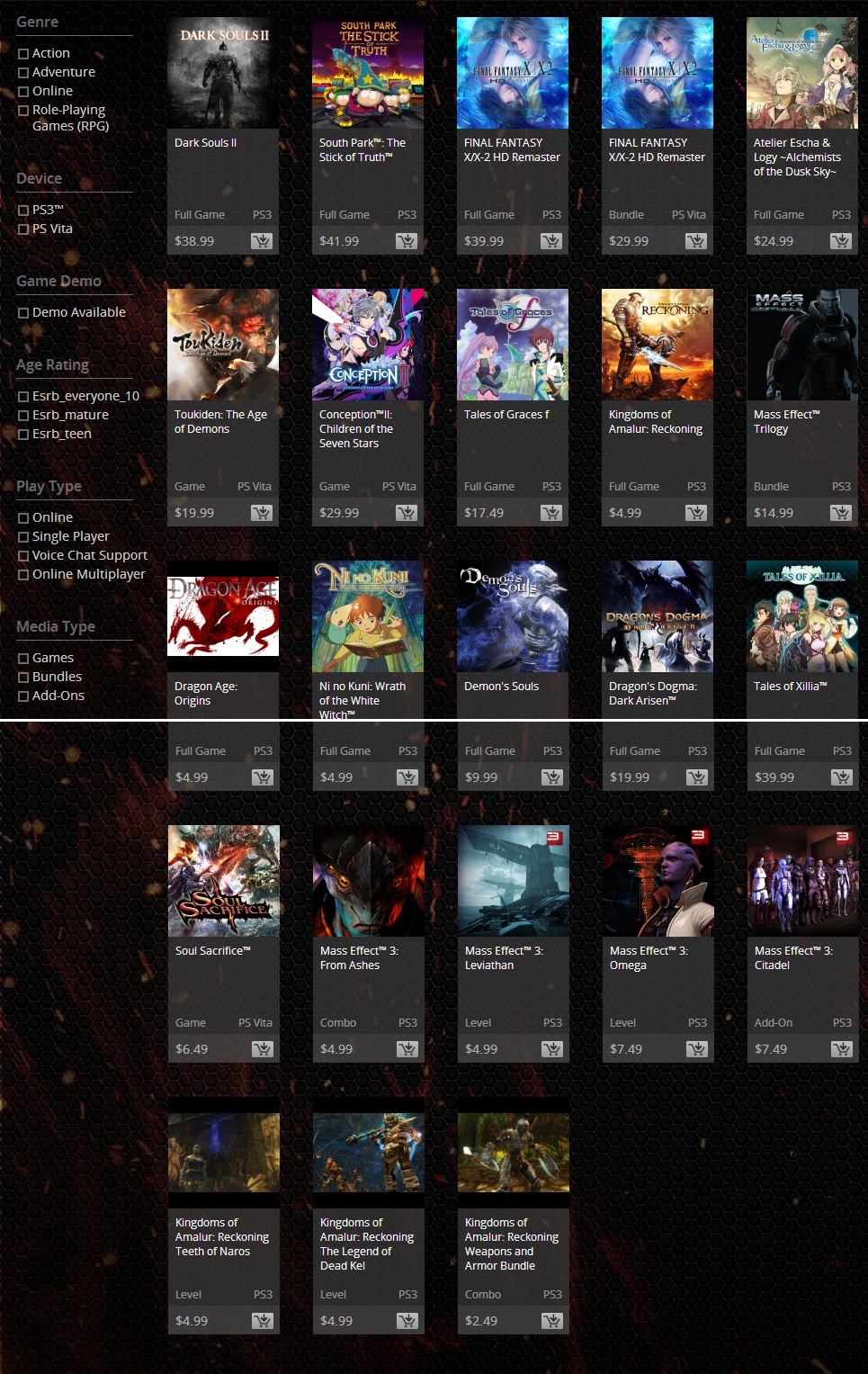
Task: Check the Bundles media type
Action: tap(23, 678)
